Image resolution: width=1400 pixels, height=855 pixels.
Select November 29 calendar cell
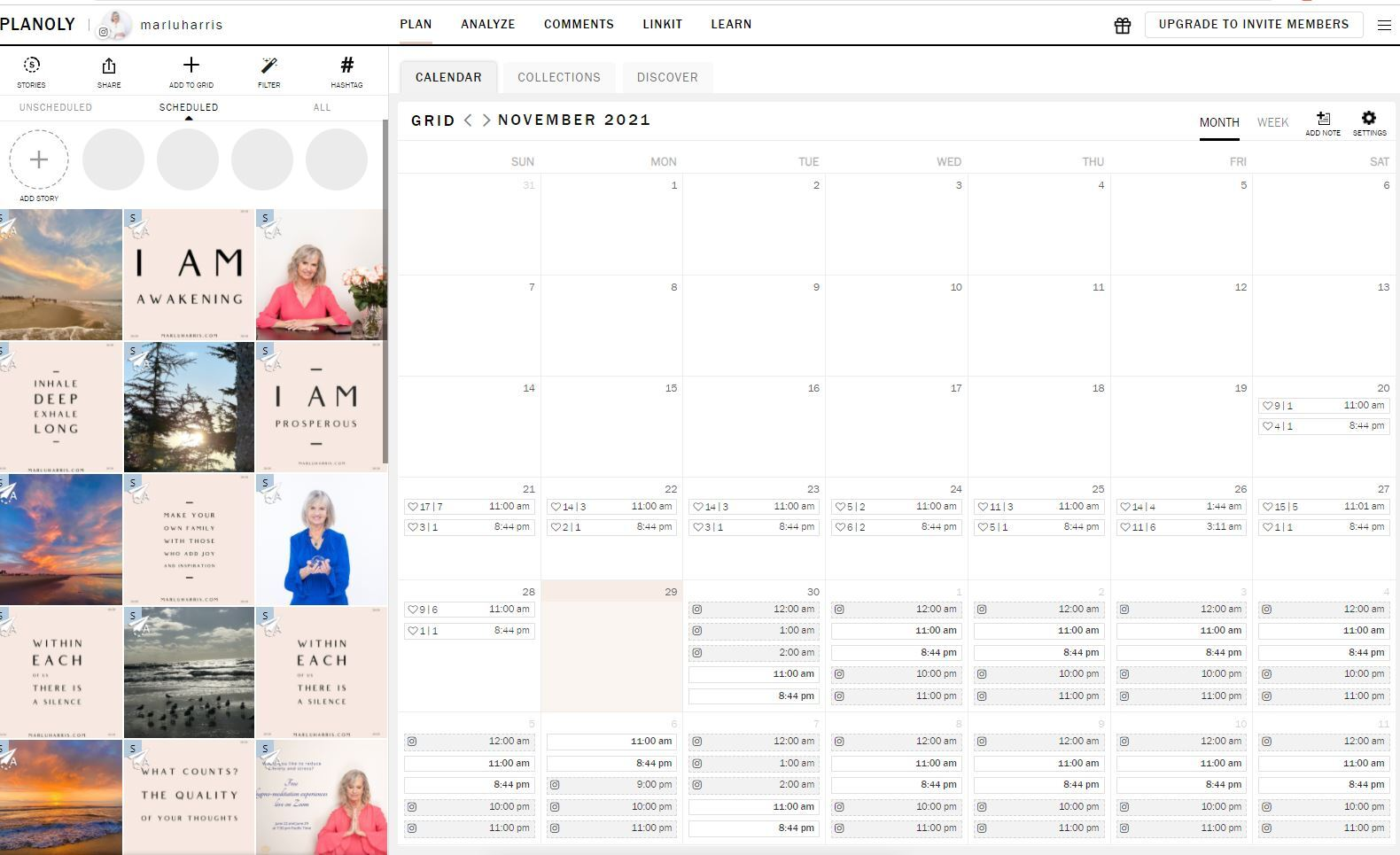click(611, 646)
